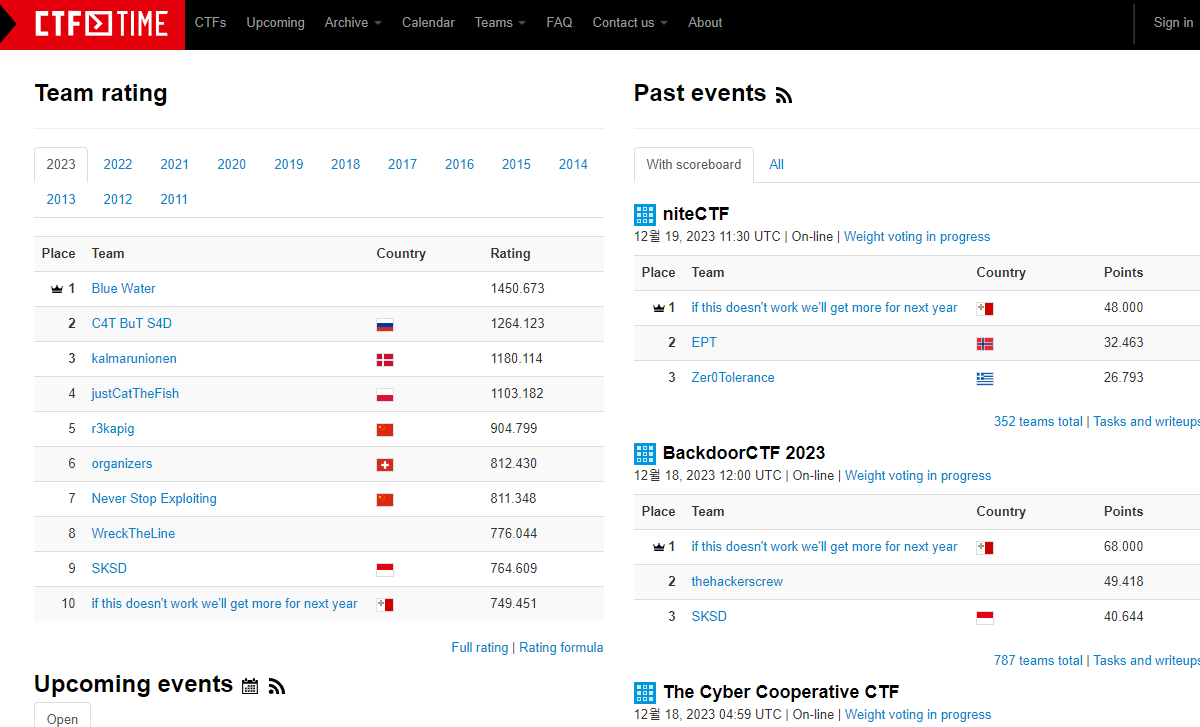The height and width of the screenshot is (727, 1200).
Task: Click the Poland flag beside justCatTheFish
Action: (x=385, y=395)
